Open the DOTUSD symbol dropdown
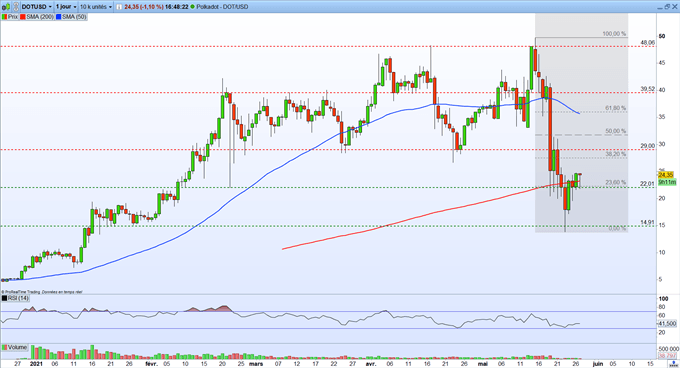This screenshot has width=680, height=368. pos(36,7)
